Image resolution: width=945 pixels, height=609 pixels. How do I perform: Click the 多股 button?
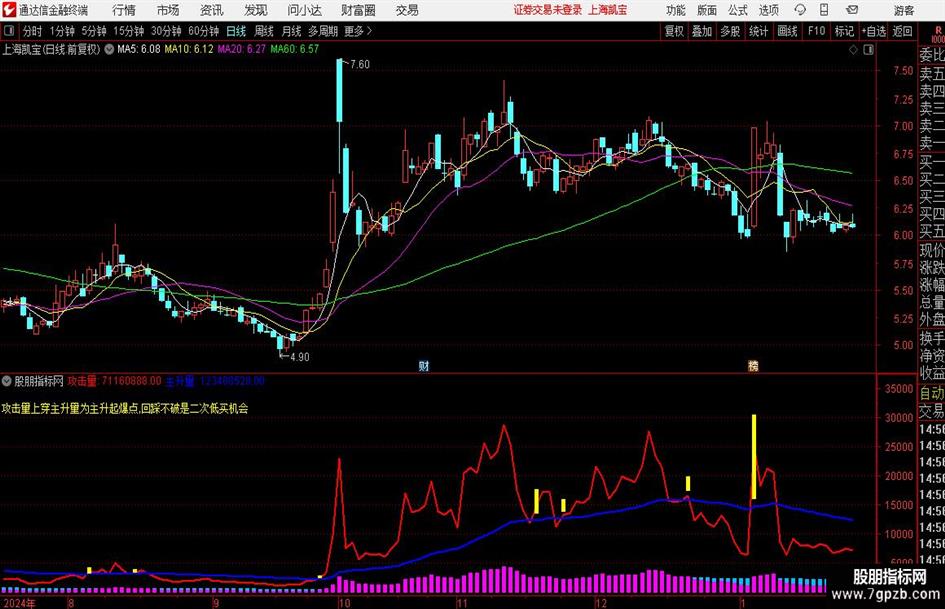(730, 31)
